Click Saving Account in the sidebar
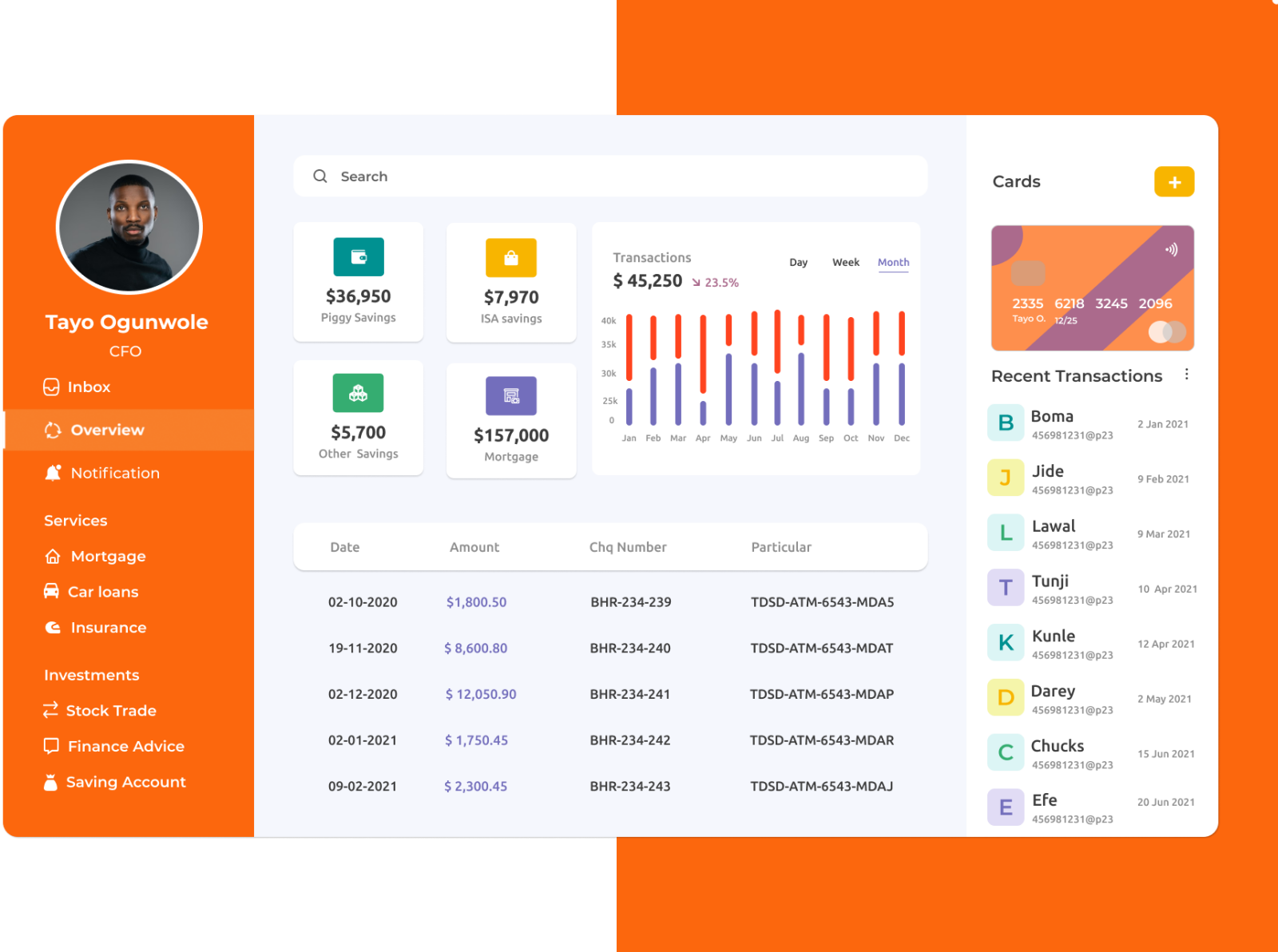This screenshot has height=952, width=1278. pyautogui.click(x=126, y=782)
